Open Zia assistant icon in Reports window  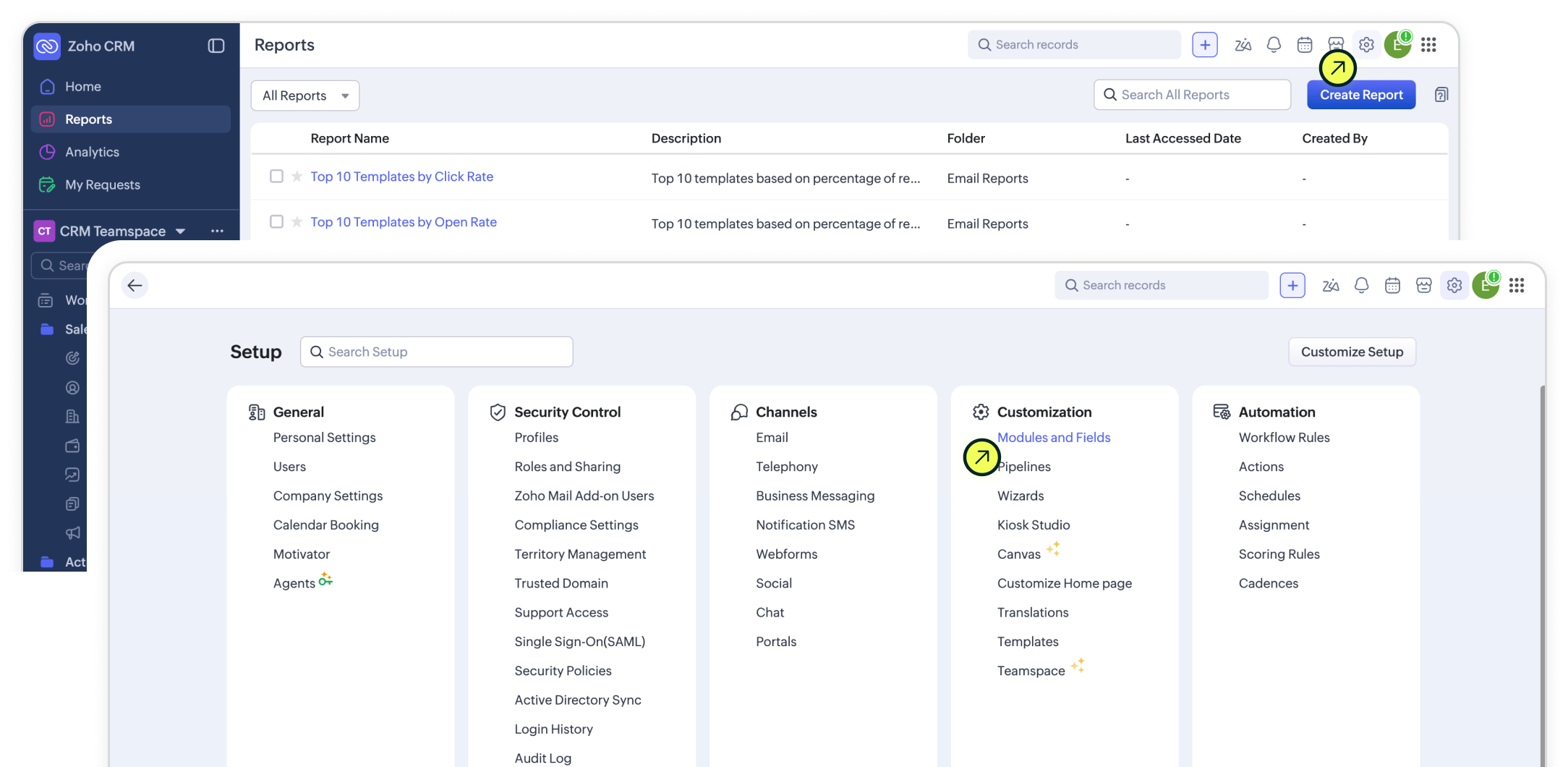click(1243, 45)
